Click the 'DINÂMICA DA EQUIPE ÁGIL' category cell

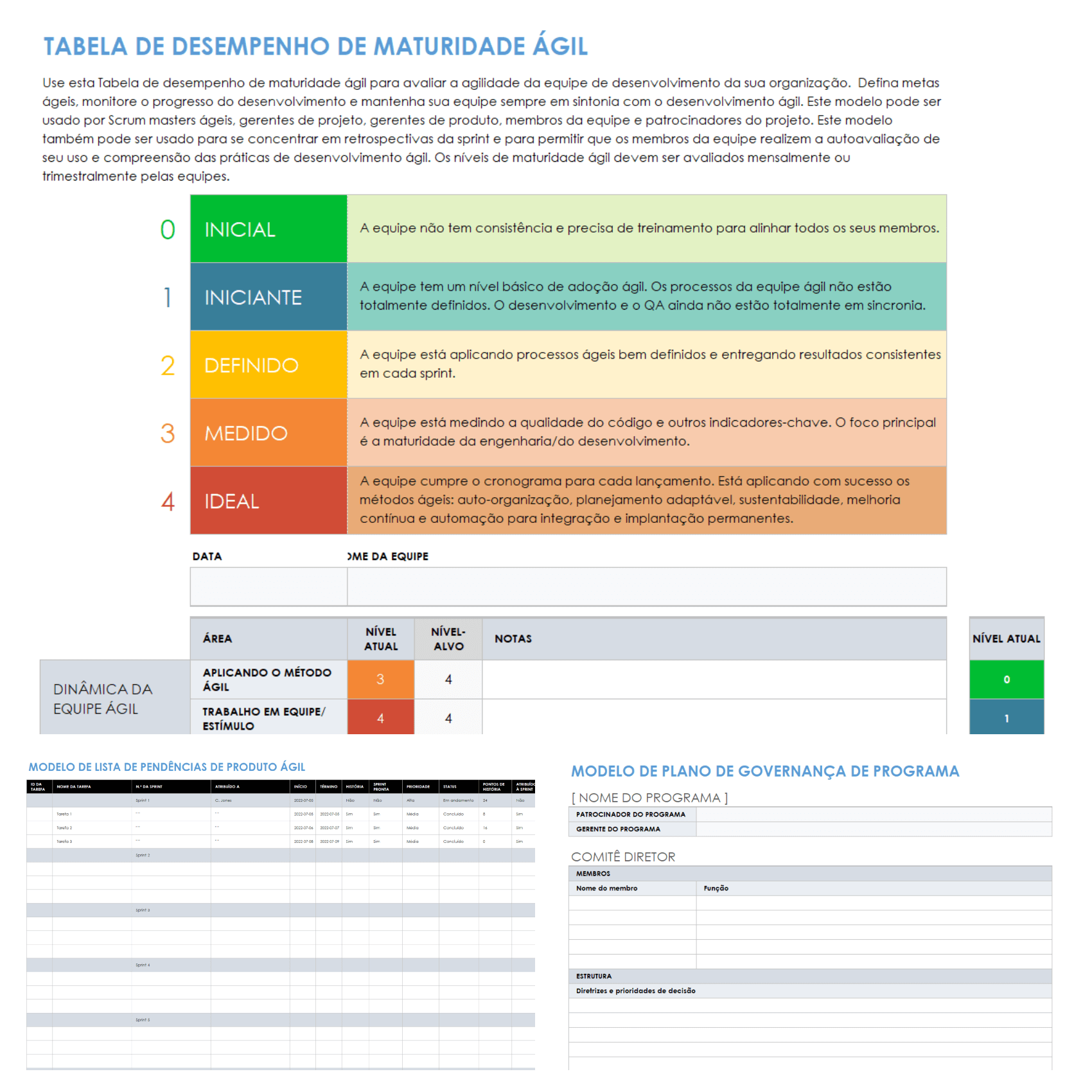[x=115, y=698]
